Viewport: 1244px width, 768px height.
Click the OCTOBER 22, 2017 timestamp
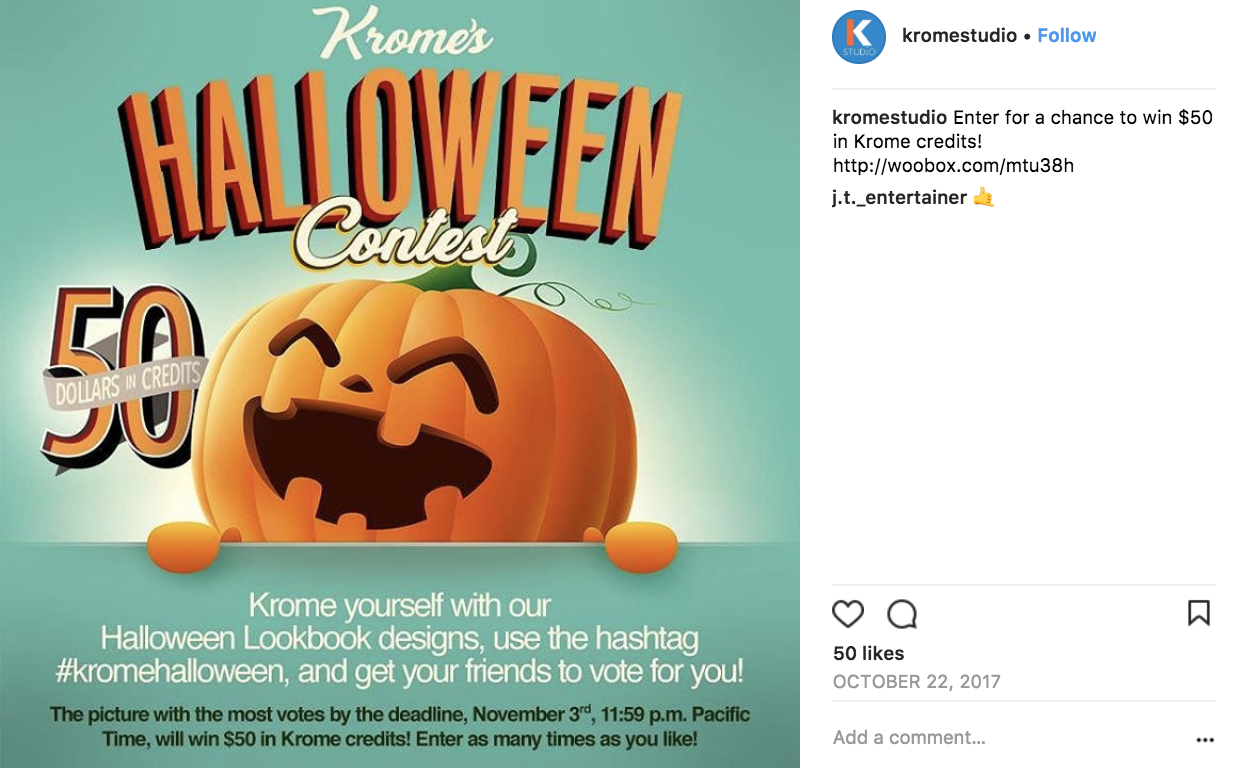click(x=916, y=682)
